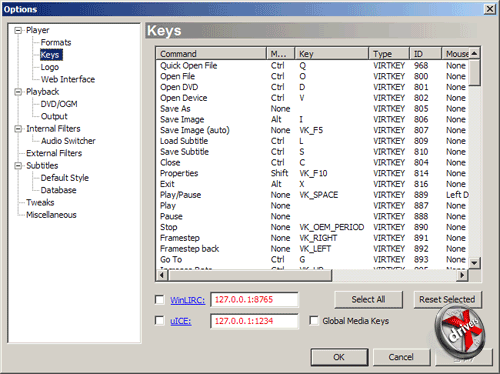Image resolution: width=500 pixels, height=374 pixels.
Task: Click the key list down arrow
Action: [474, 263]
